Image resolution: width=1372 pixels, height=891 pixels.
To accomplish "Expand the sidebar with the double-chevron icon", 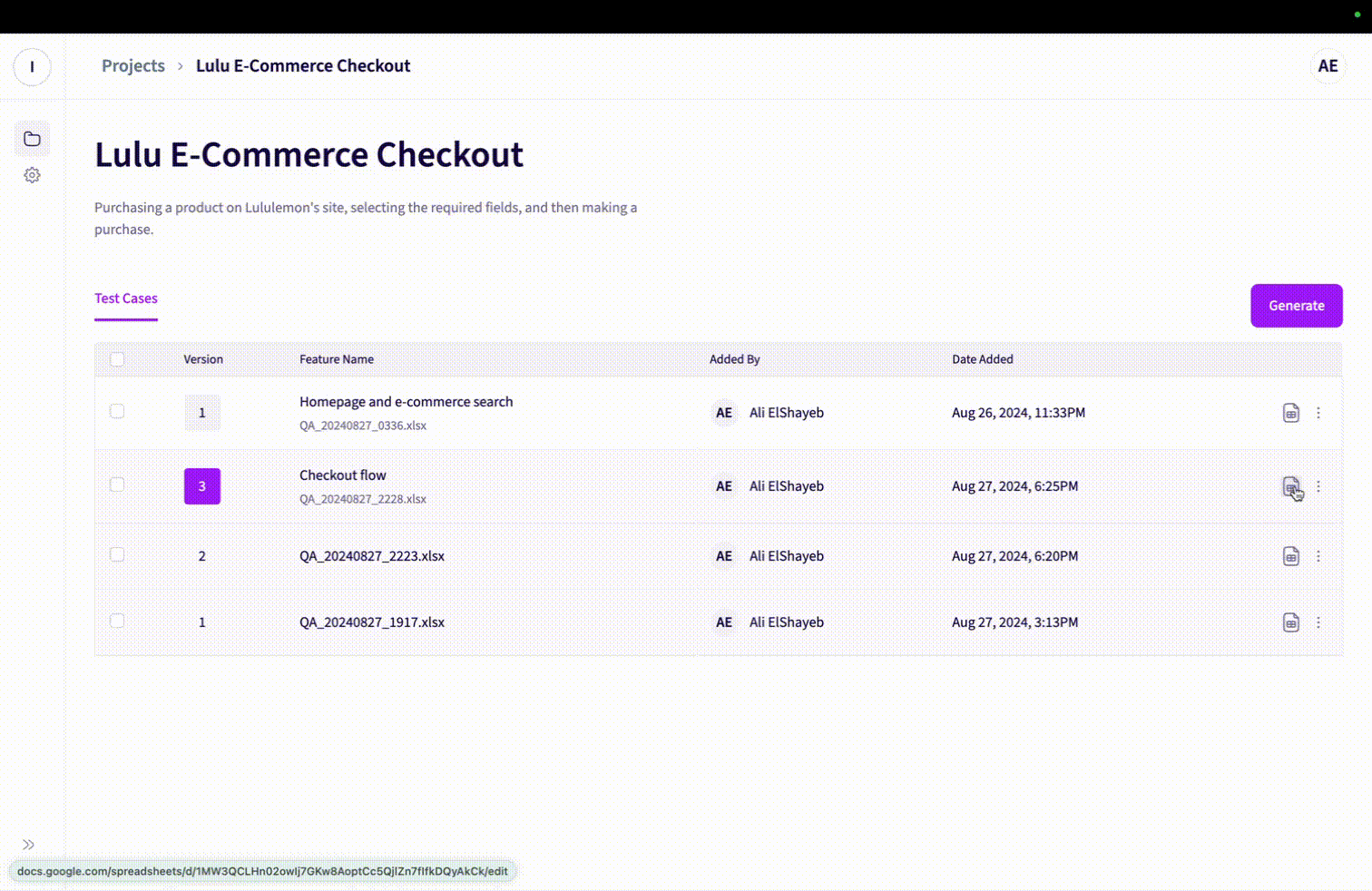I will pos(28,844).
